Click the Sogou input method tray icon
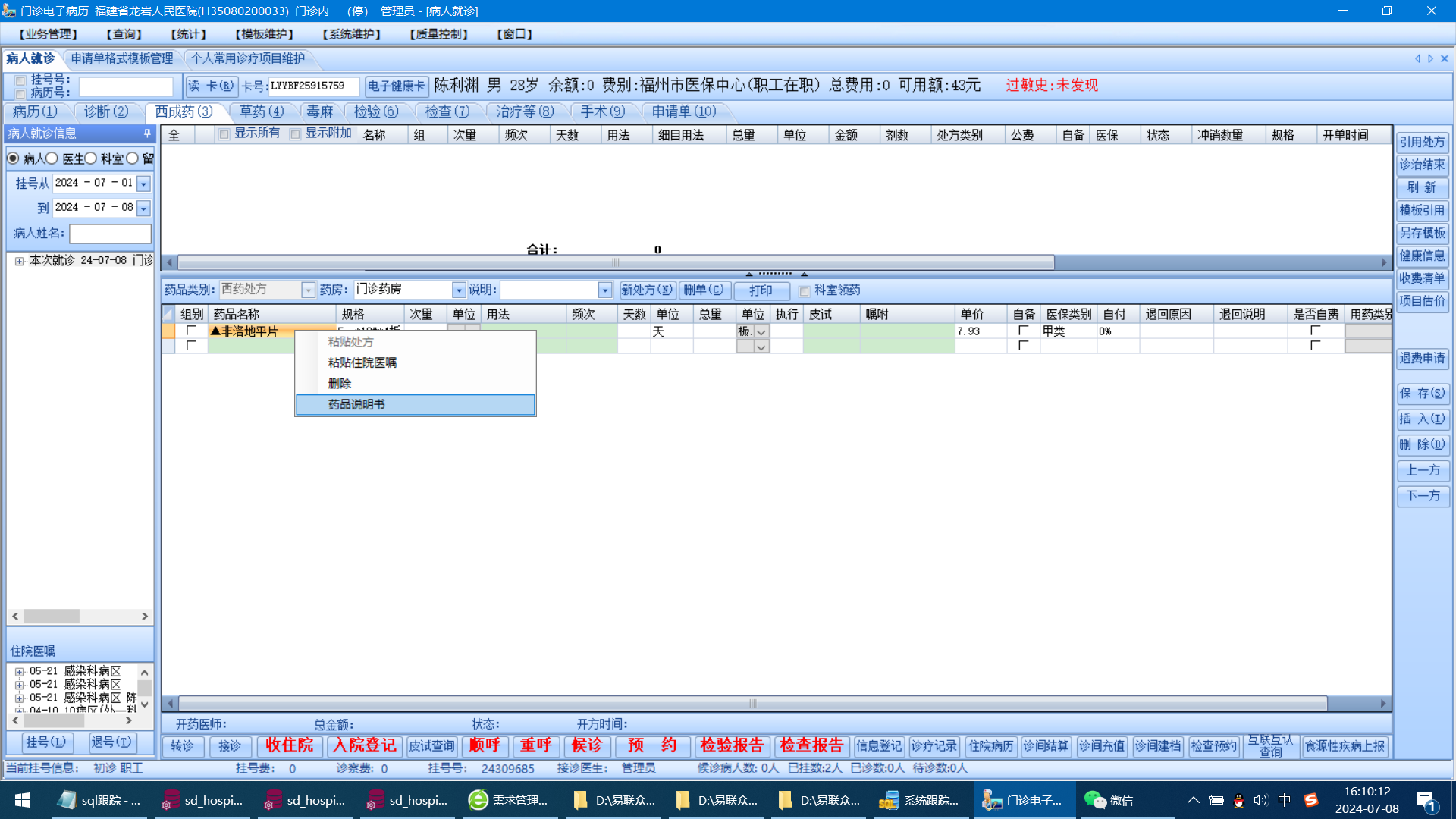This screenshot has width=1456, height=819. pyautogui.click(x=1311, y=800)
